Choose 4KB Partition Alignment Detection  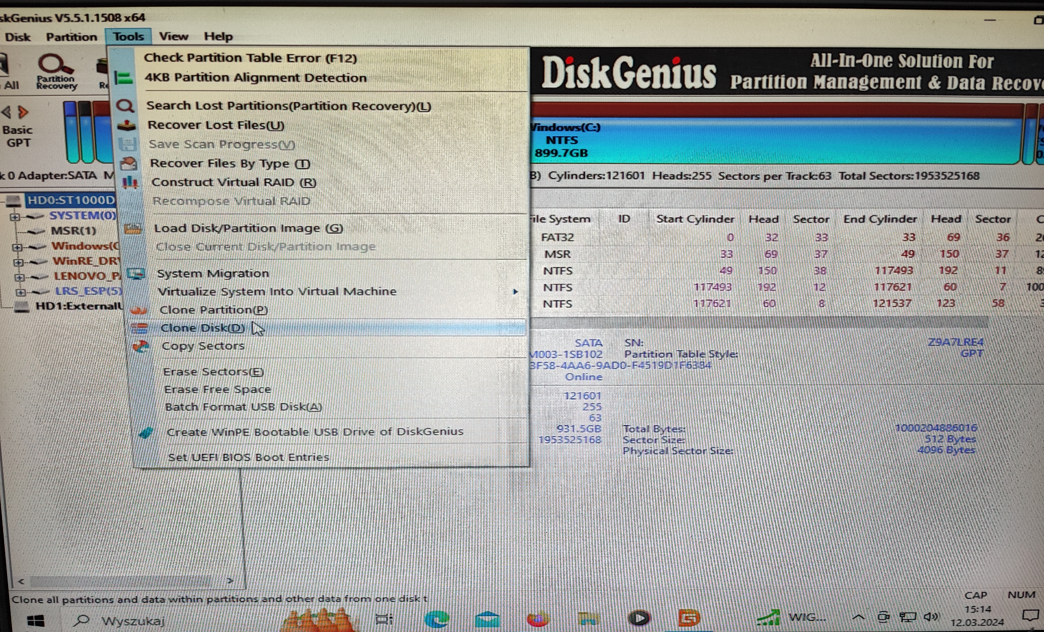pos(256,78)
